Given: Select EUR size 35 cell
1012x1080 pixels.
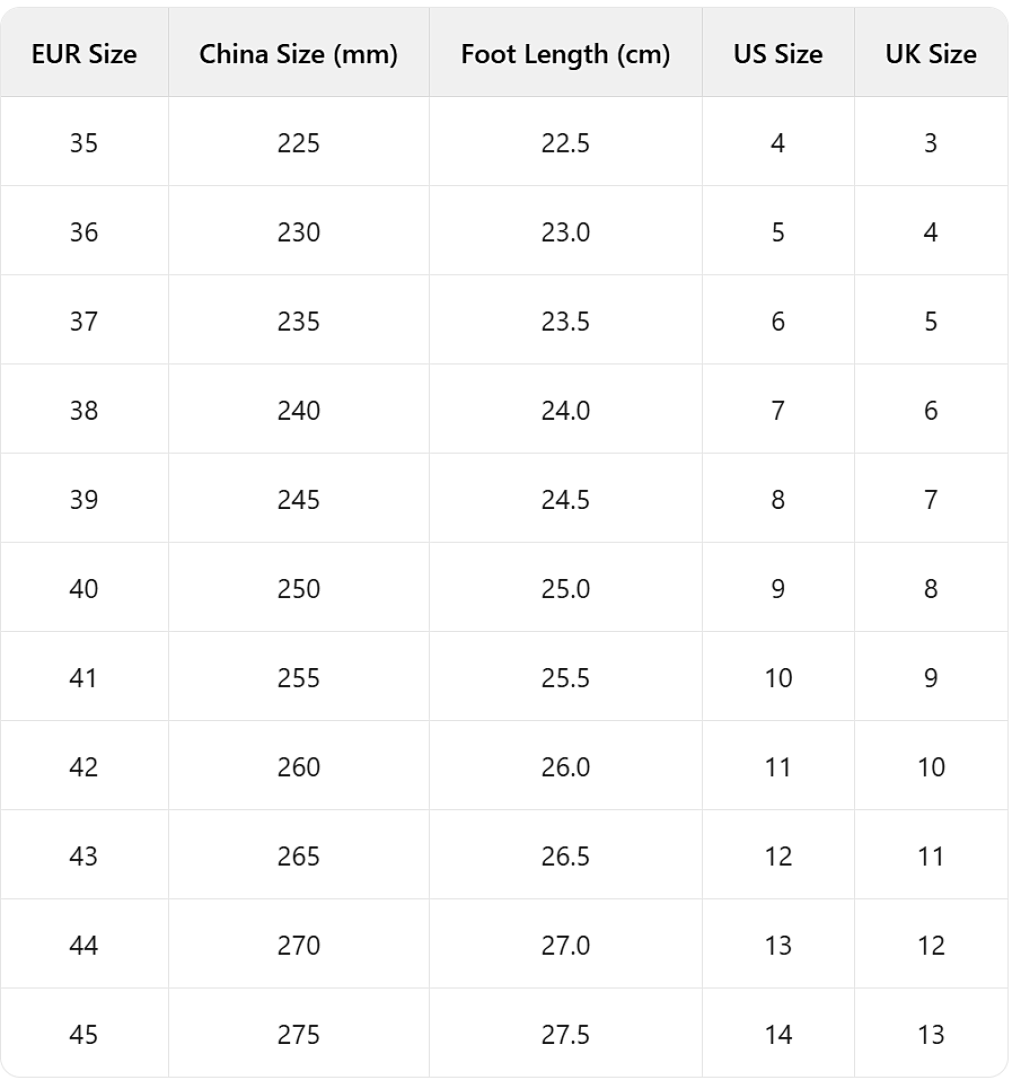Looking at the screenshot, I should [x=84, y=143].
